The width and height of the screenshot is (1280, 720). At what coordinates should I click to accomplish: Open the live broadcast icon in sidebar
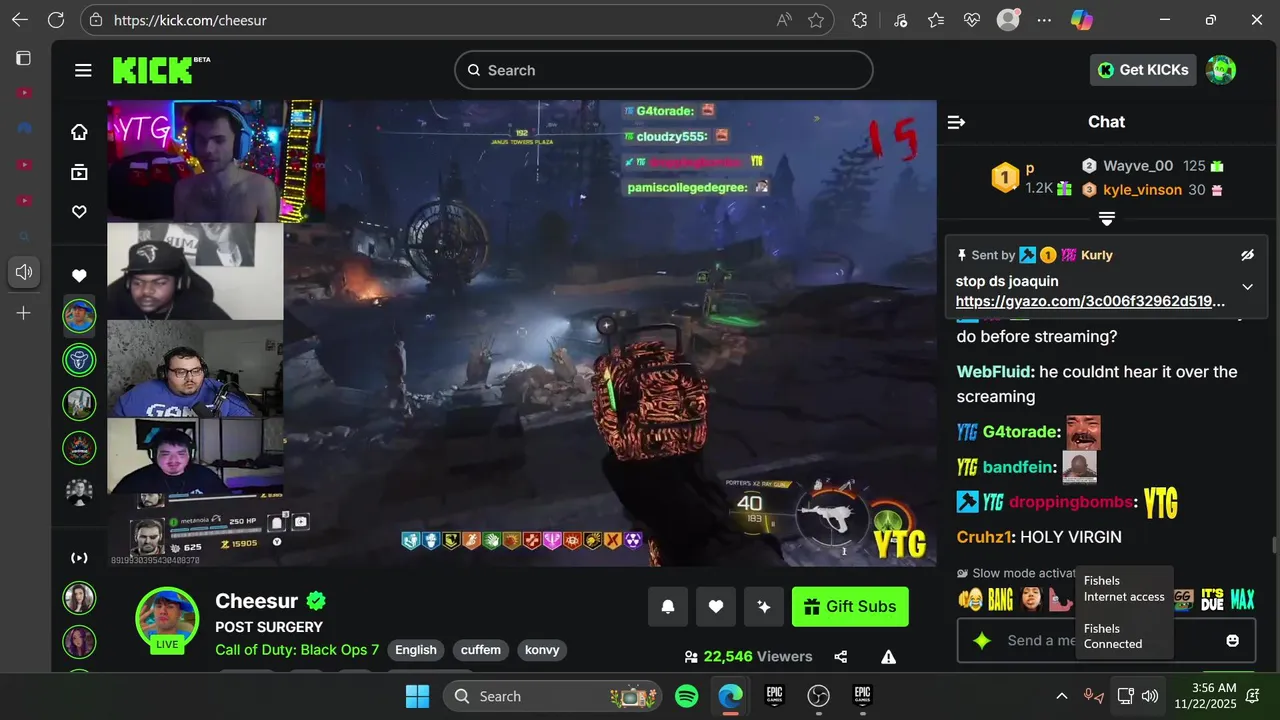point(79,558)
